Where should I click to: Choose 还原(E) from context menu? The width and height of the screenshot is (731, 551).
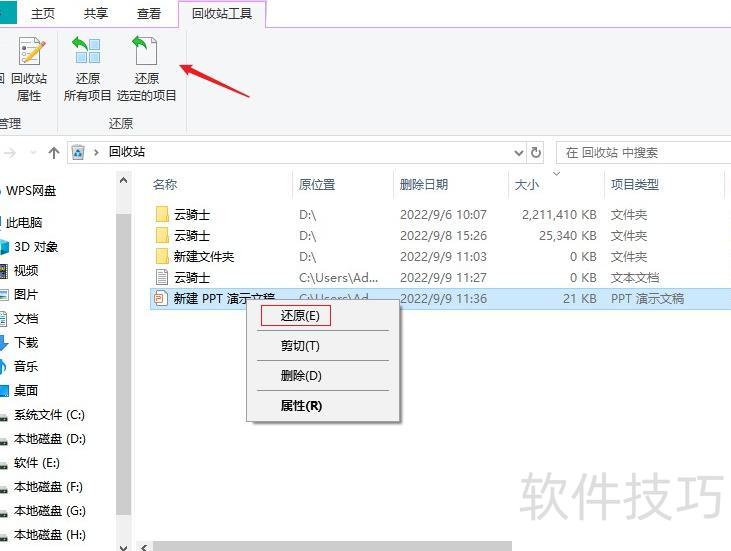tap(300, 316)
